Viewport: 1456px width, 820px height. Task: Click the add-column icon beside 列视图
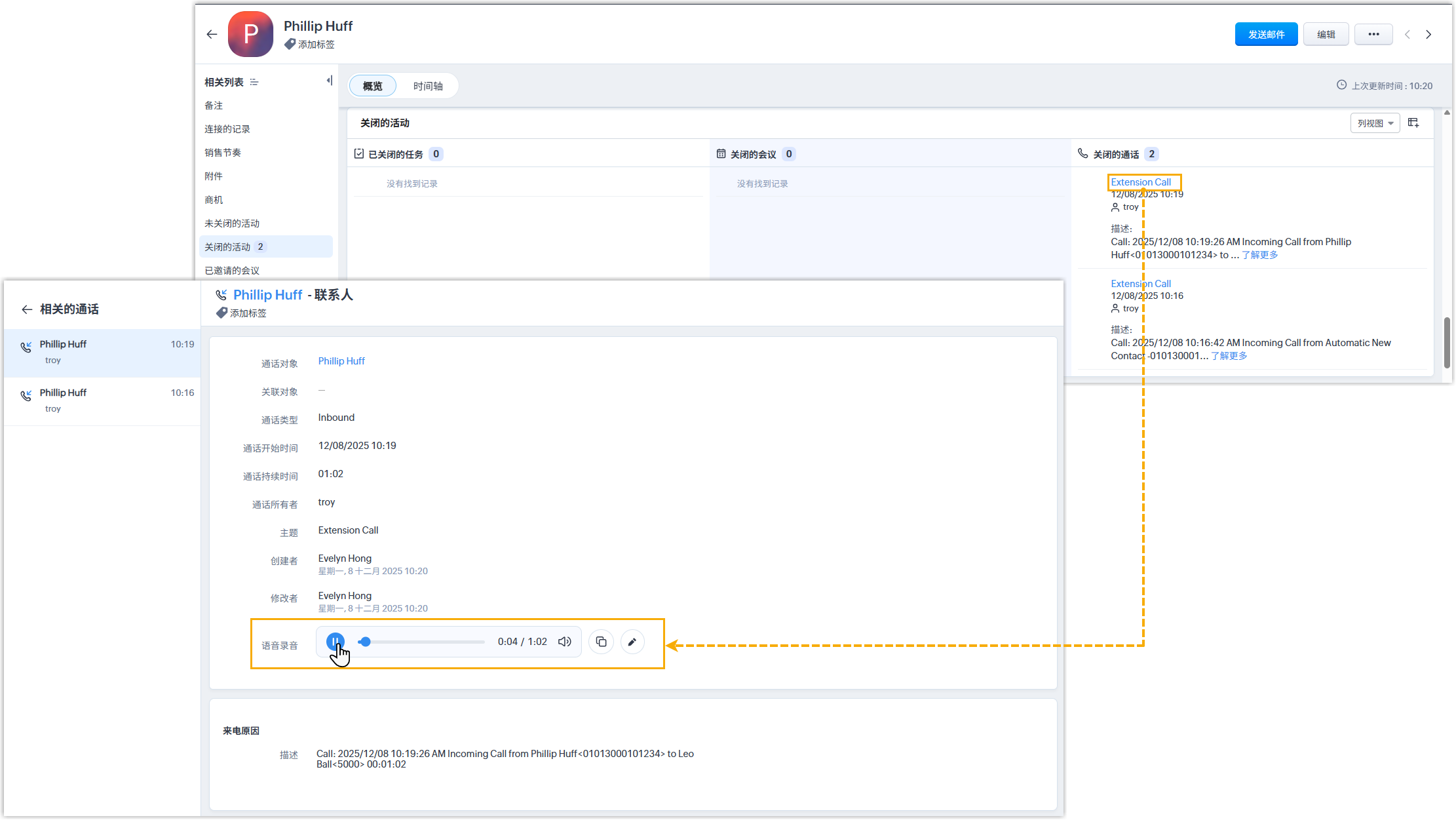1413,123
